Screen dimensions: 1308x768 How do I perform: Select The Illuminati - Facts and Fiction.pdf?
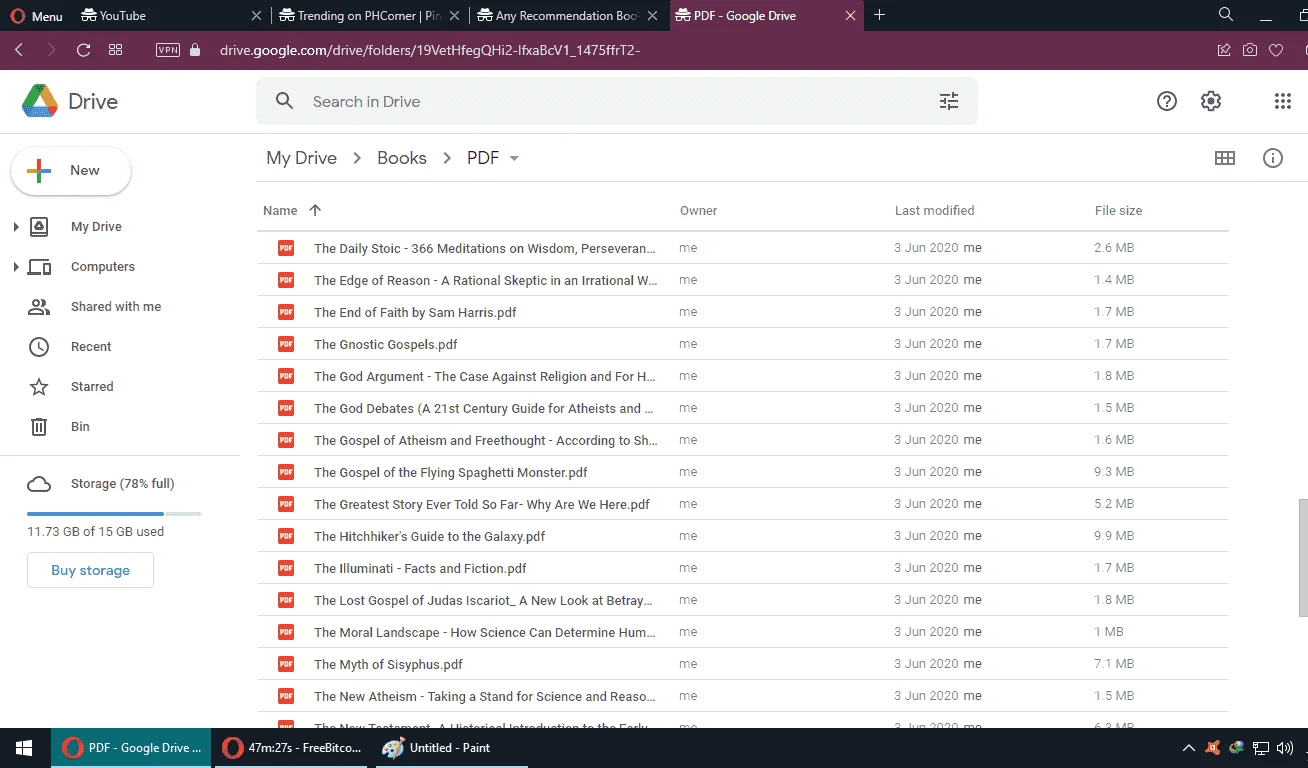742,568
